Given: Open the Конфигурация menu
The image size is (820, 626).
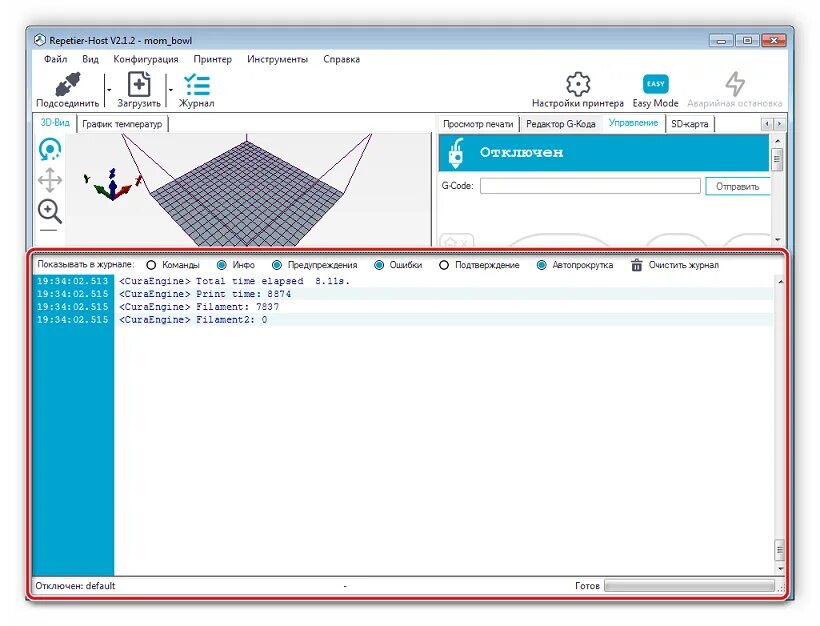Looking at the screenshot, I should click(146, 59).
